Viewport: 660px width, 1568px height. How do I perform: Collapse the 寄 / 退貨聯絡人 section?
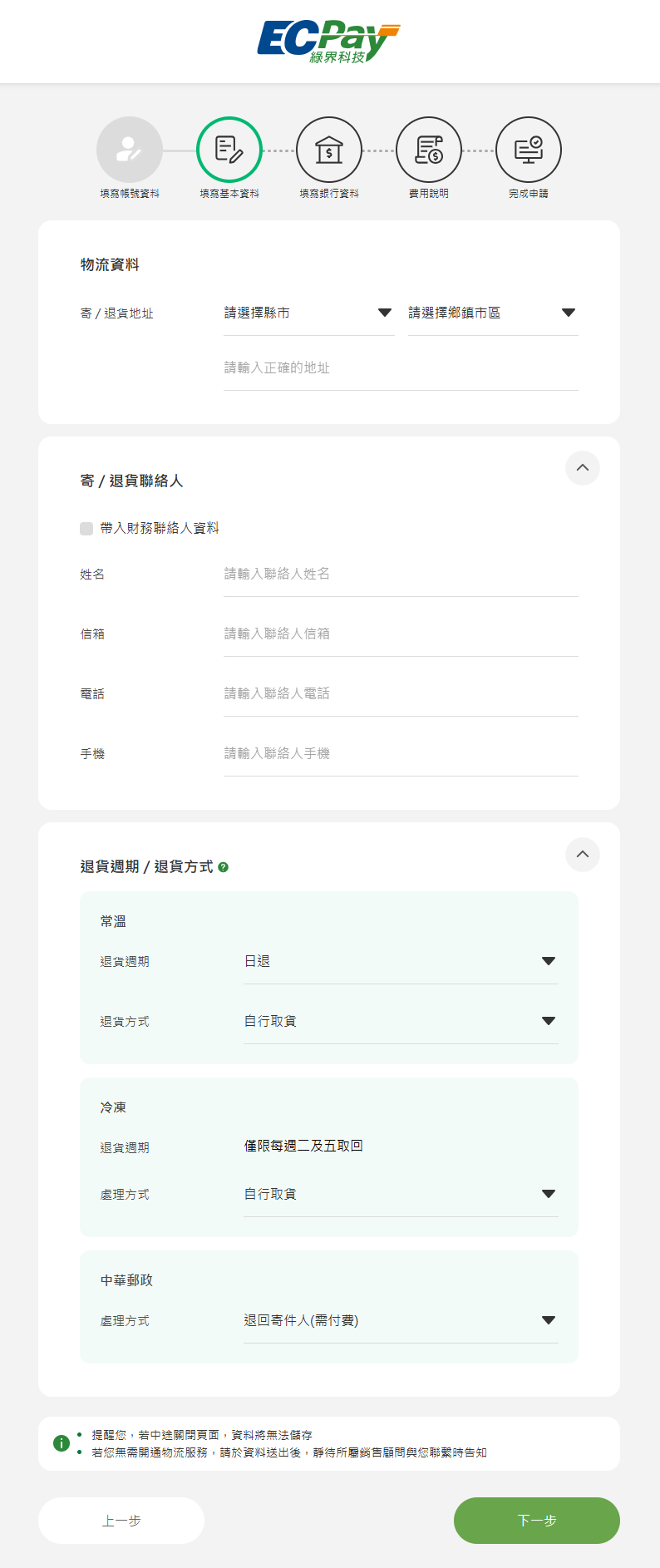click(x=583, y=468)
